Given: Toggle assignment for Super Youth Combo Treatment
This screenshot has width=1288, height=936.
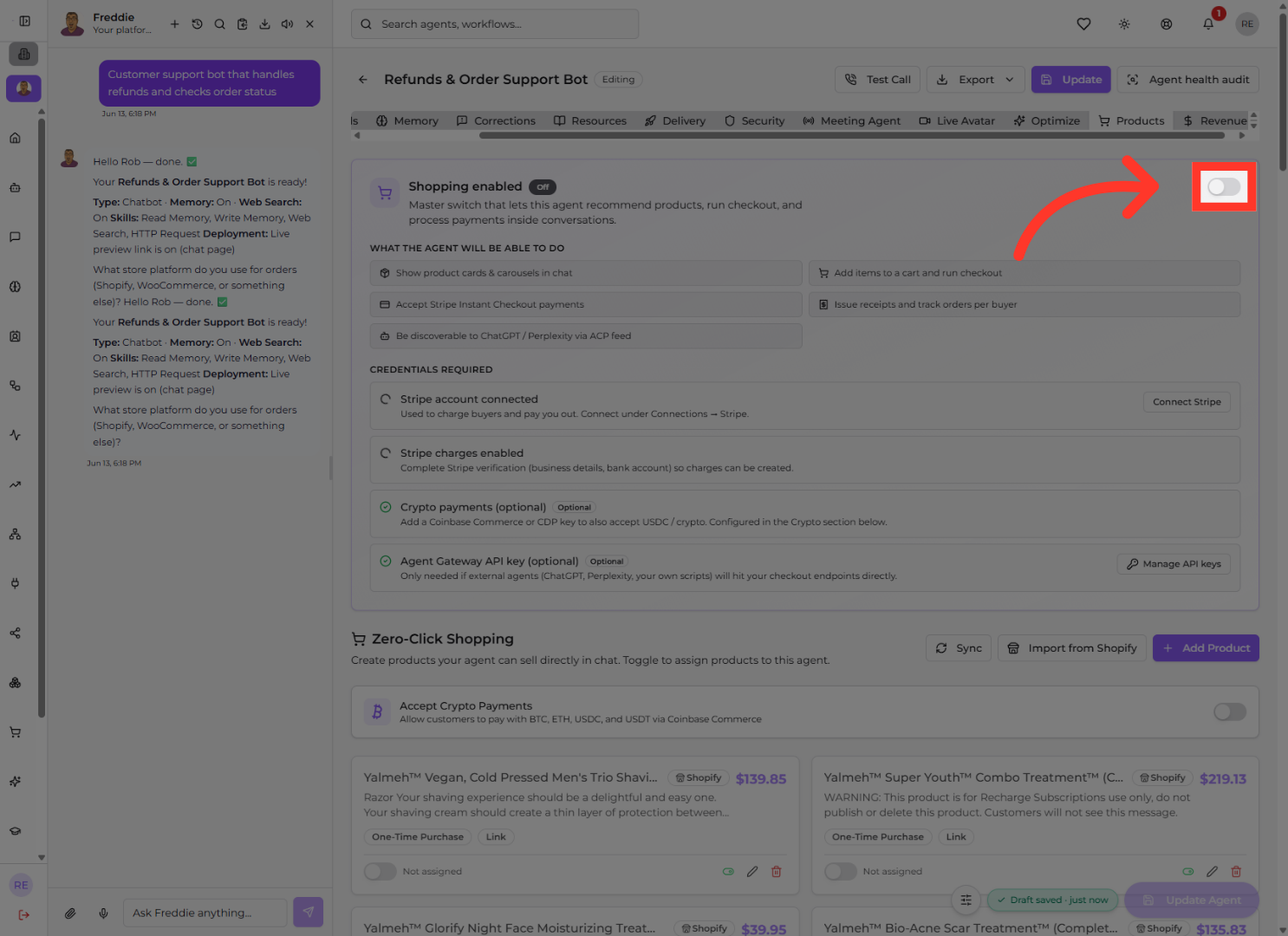Looking at the screenshot, I should (x=841, y=872).
